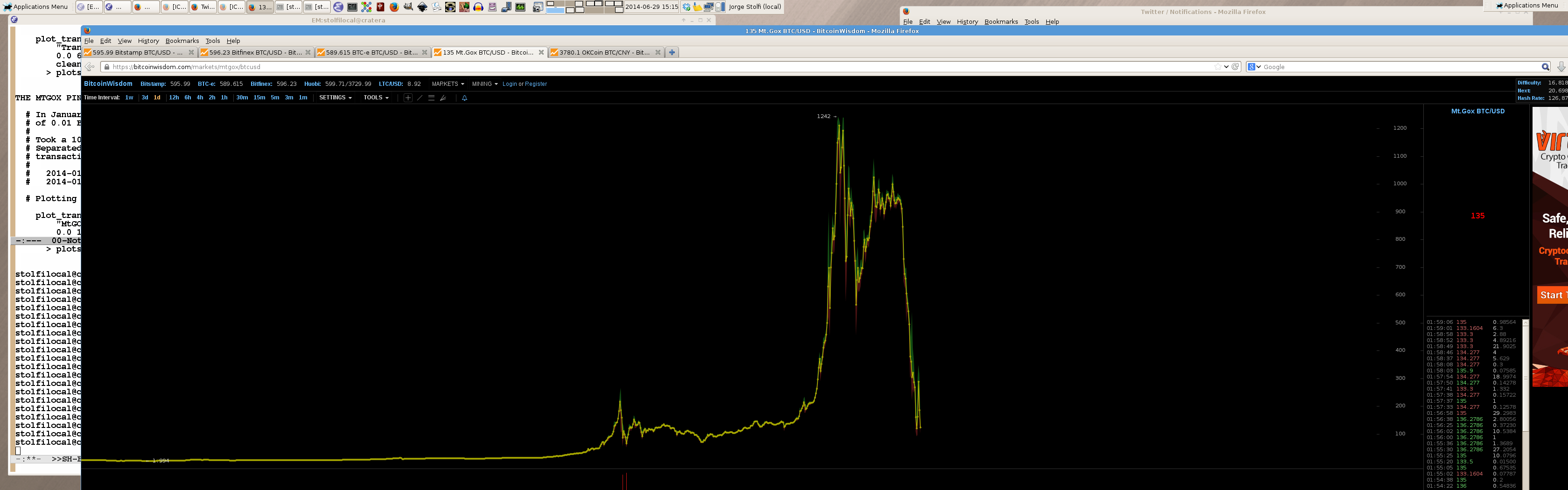Select the trend line drawing tool
Image resolution: width=1568 pixels, height=490 pixels.
pos(420,98)
